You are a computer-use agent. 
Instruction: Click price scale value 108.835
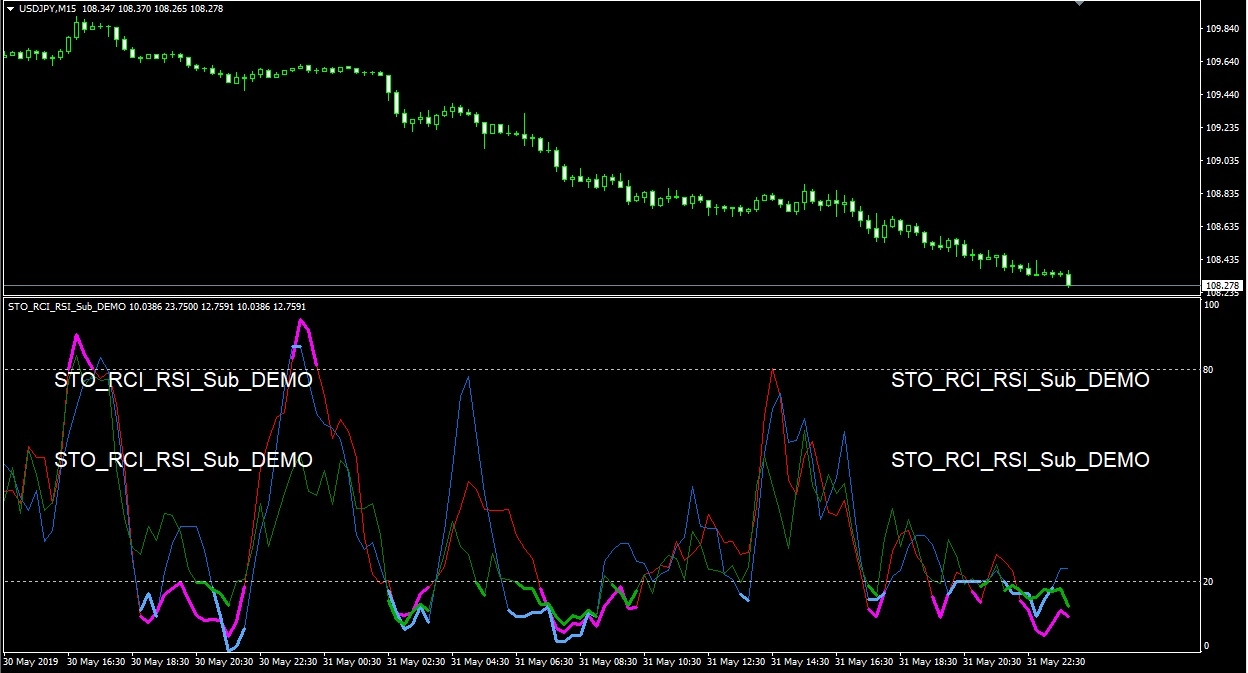click(x=1224, y=194)
